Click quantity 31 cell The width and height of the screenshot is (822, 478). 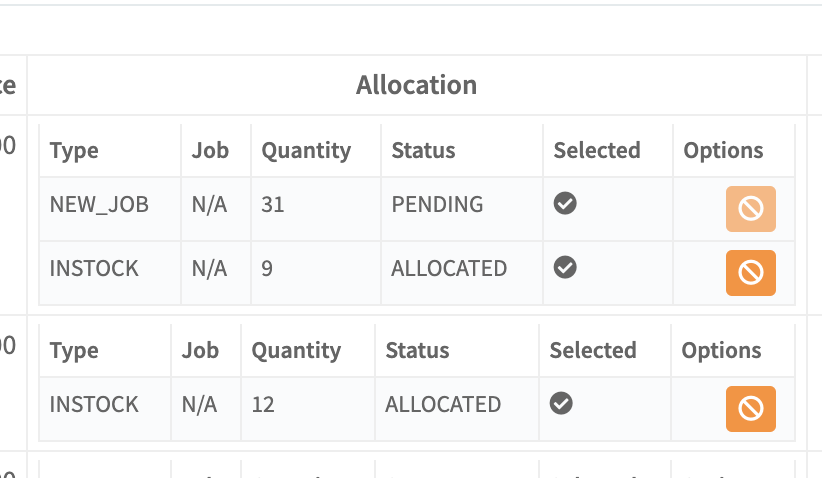point(273,205)
